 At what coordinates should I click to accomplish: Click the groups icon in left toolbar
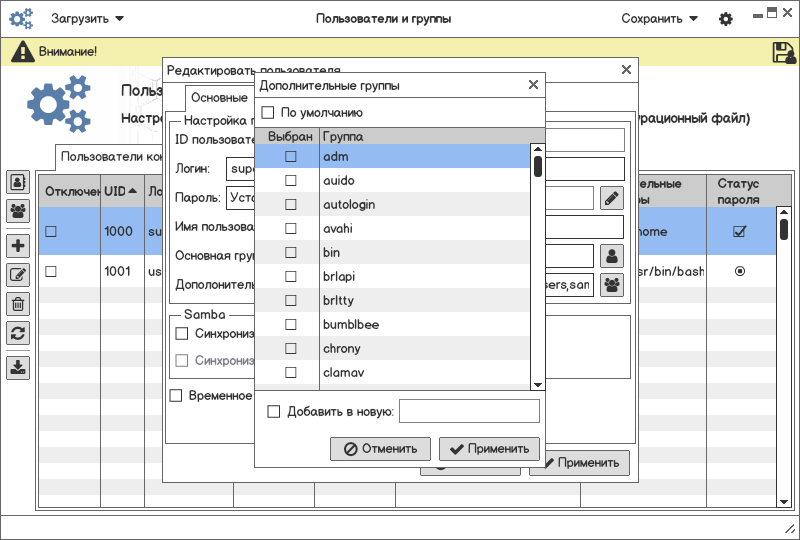click(x=18, y=211)
